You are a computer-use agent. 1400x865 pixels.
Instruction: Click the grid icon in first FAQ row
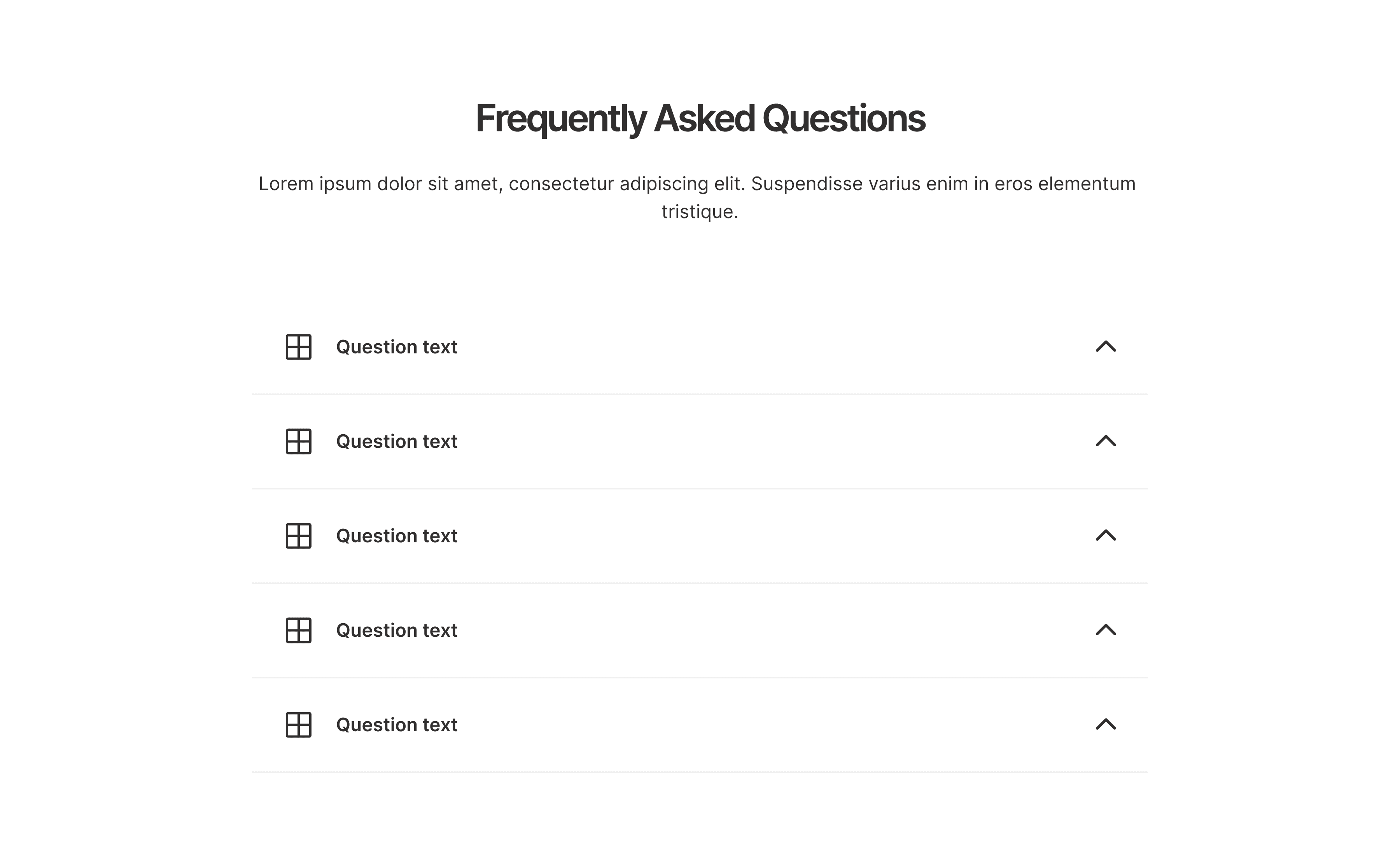[299, 347]
